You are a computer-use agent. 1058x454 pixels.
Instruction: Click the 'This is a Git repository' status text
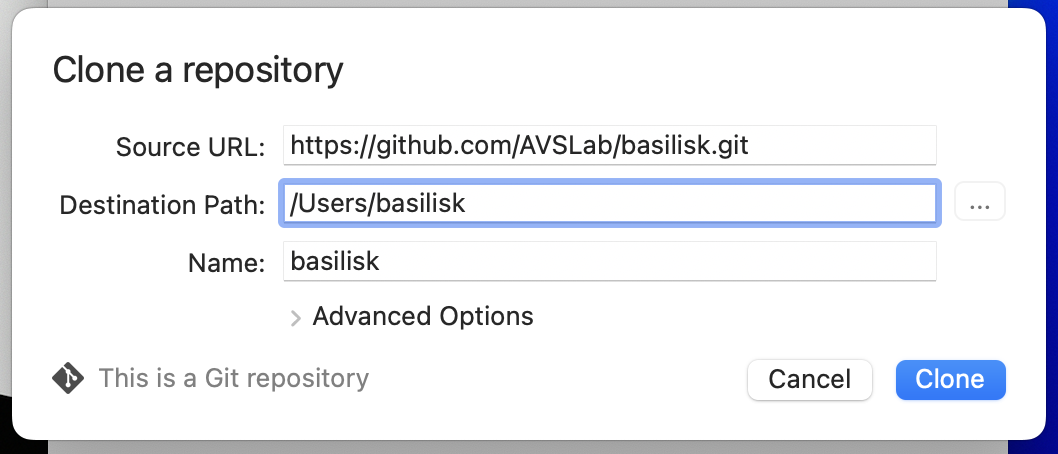pyautogui.click(x=234, y=379)
